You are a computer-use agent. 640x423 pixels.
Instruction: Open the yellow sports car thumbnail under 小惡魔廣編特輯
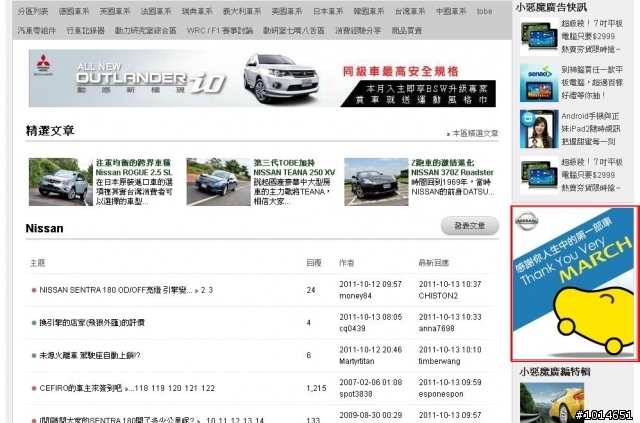[552, 402]
